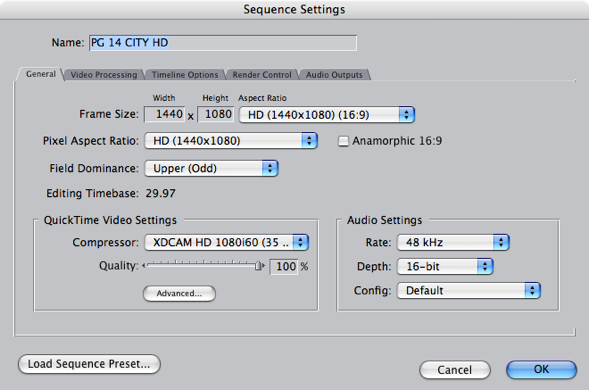589x390 pixels.
Task: Open the Aspect Ratio dropdown
Action: click(x=327, y=115)
